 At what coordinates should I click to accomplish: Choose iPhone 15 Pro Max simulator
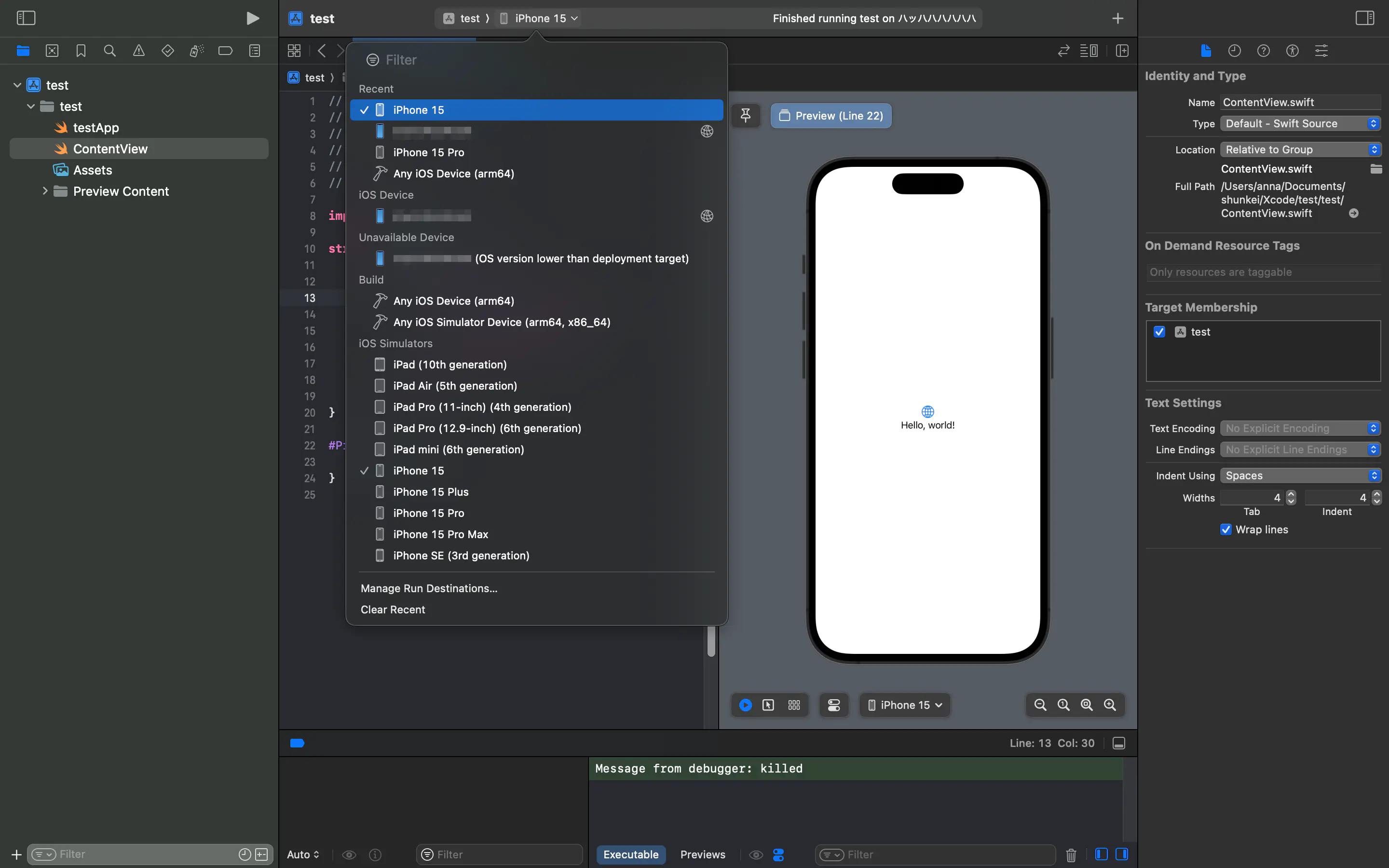pos(537,534)
